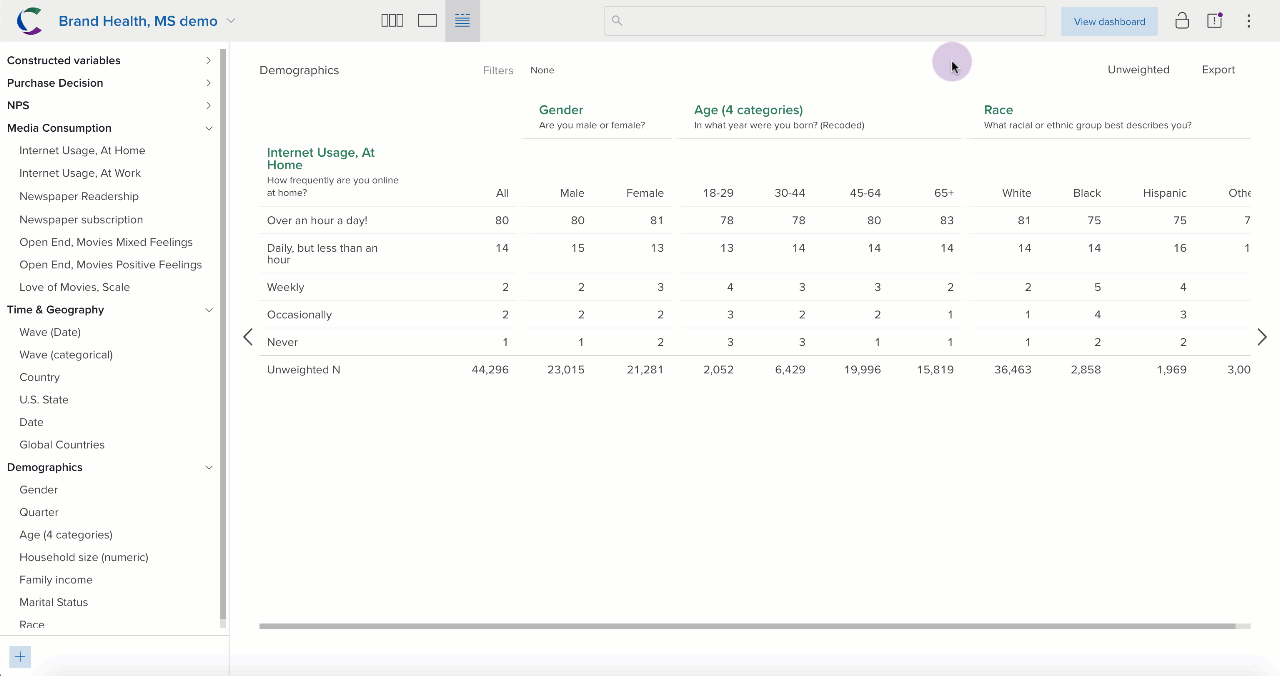Viewport: 1280px width, 676px height.
Task: Click the Filters None value
Action: coord(542,70)
